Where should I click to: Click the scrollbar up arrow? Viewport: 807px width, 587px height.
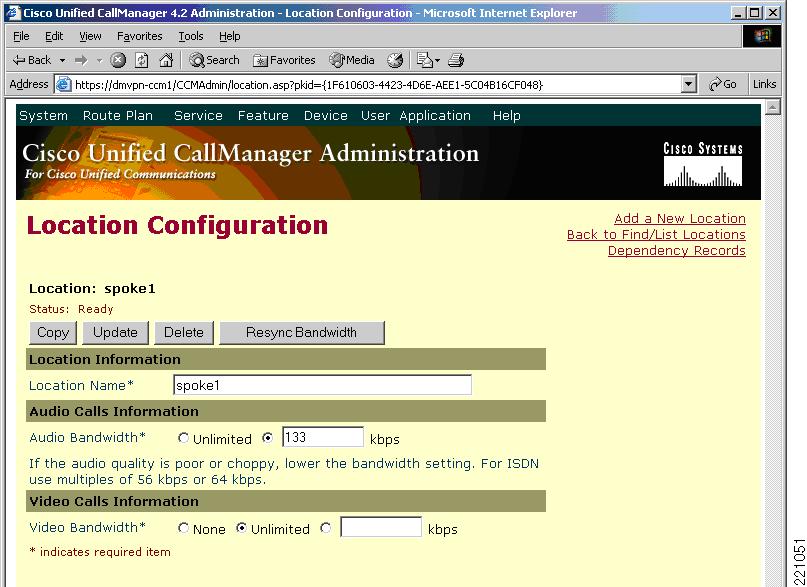(773, 106)
